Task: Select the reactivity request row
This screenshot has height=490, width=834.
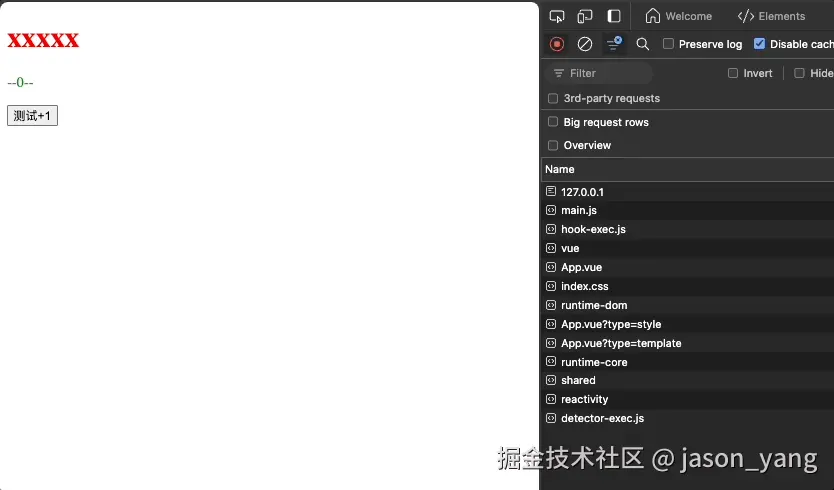Action: 688,400
